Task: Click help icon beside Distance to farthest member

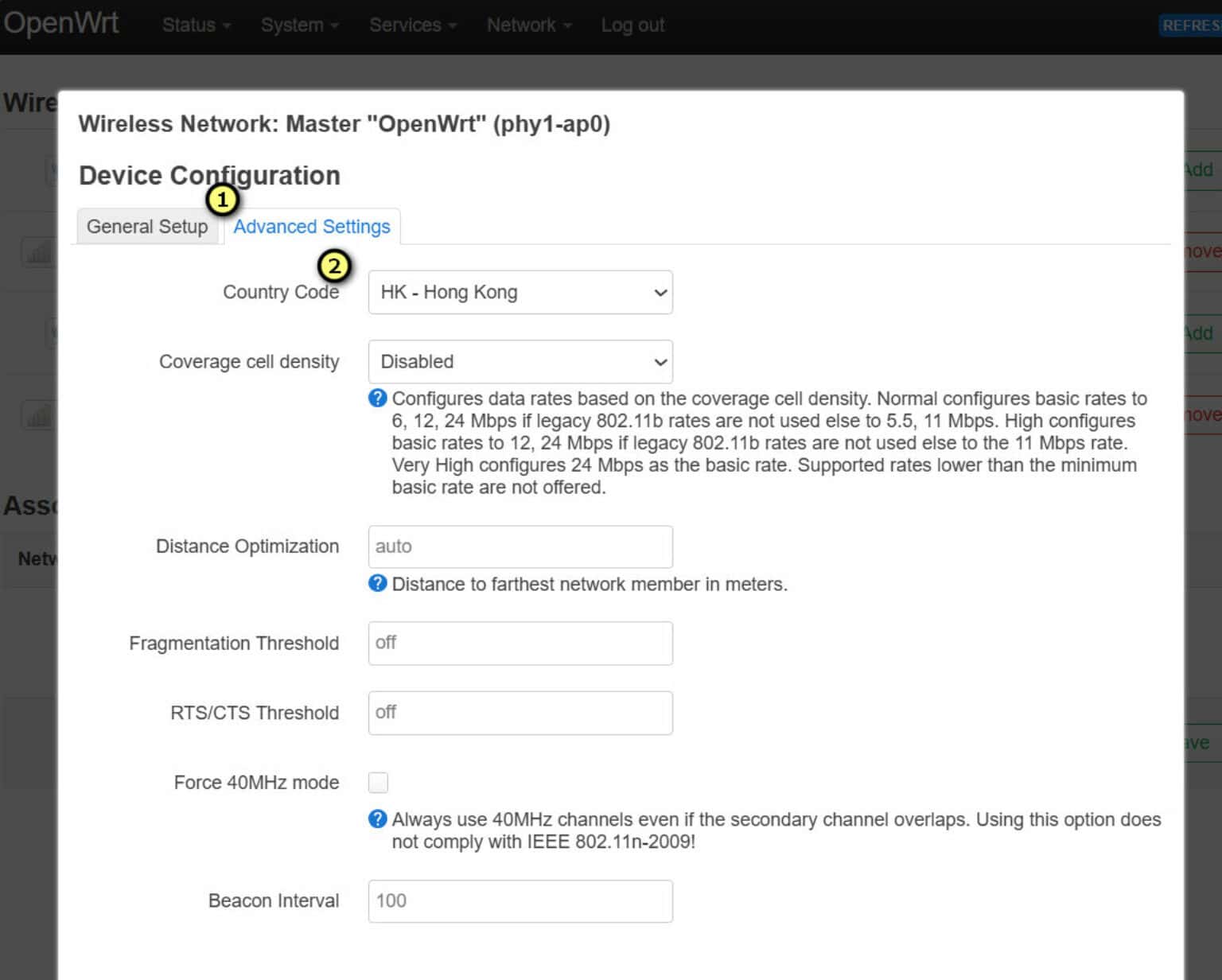Action: point(377,584)
